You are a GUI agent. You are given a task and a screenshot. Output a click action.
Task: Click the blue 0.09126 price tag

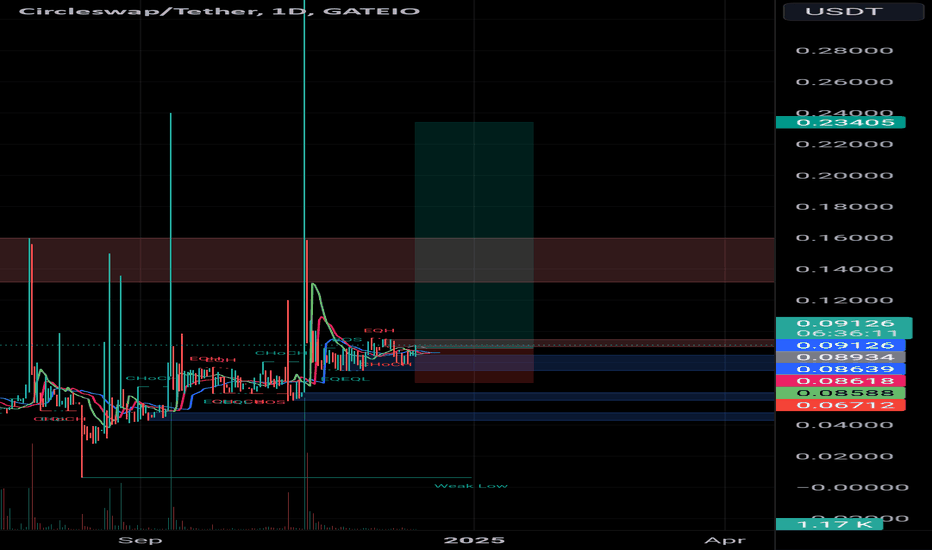840,345
